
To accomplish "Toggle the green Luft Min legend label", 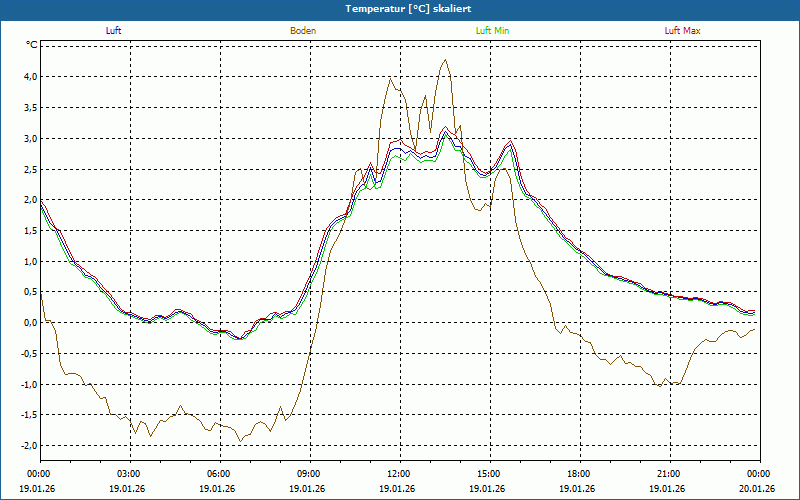I will [x=493, y=31].
